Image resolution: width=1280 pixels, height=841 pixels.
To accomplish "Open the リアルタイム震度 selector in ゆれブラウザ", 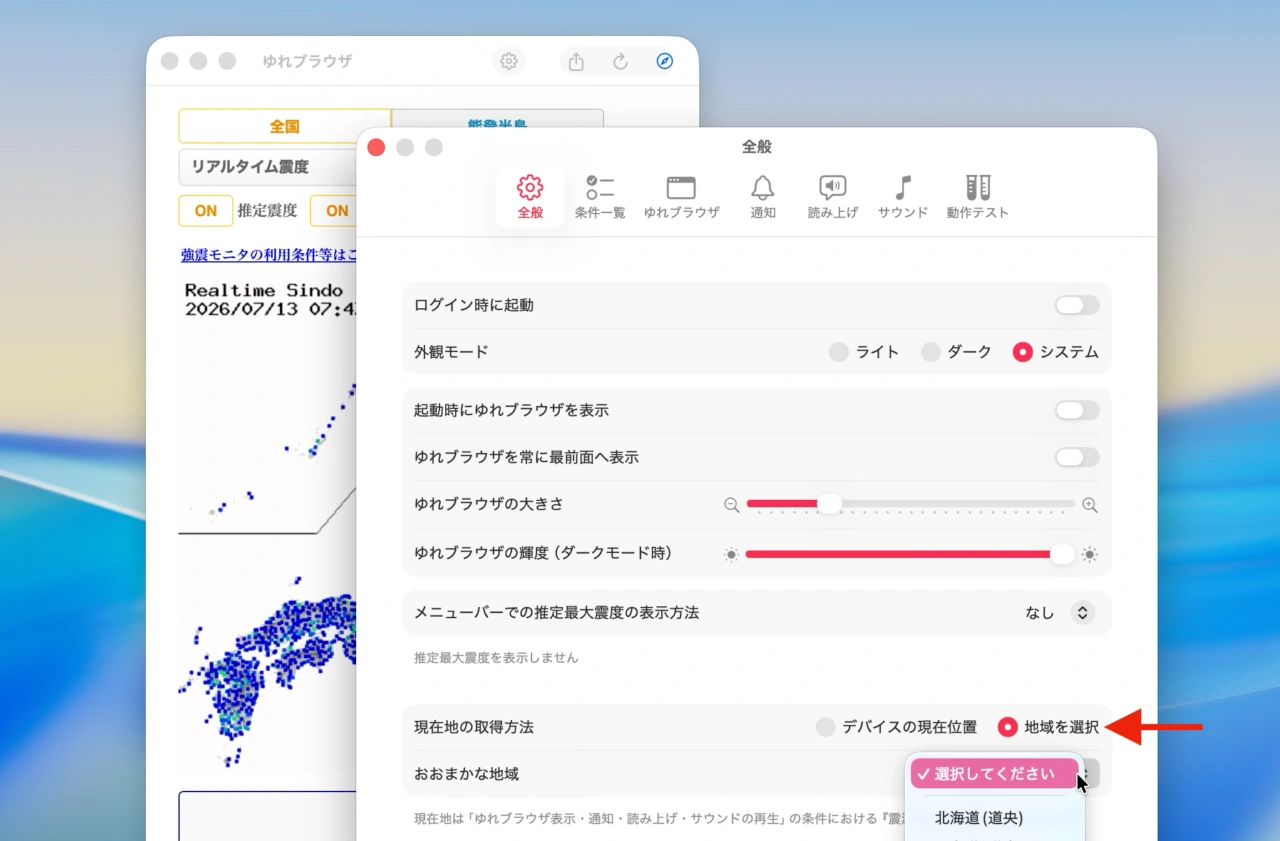I will point(267,168).
